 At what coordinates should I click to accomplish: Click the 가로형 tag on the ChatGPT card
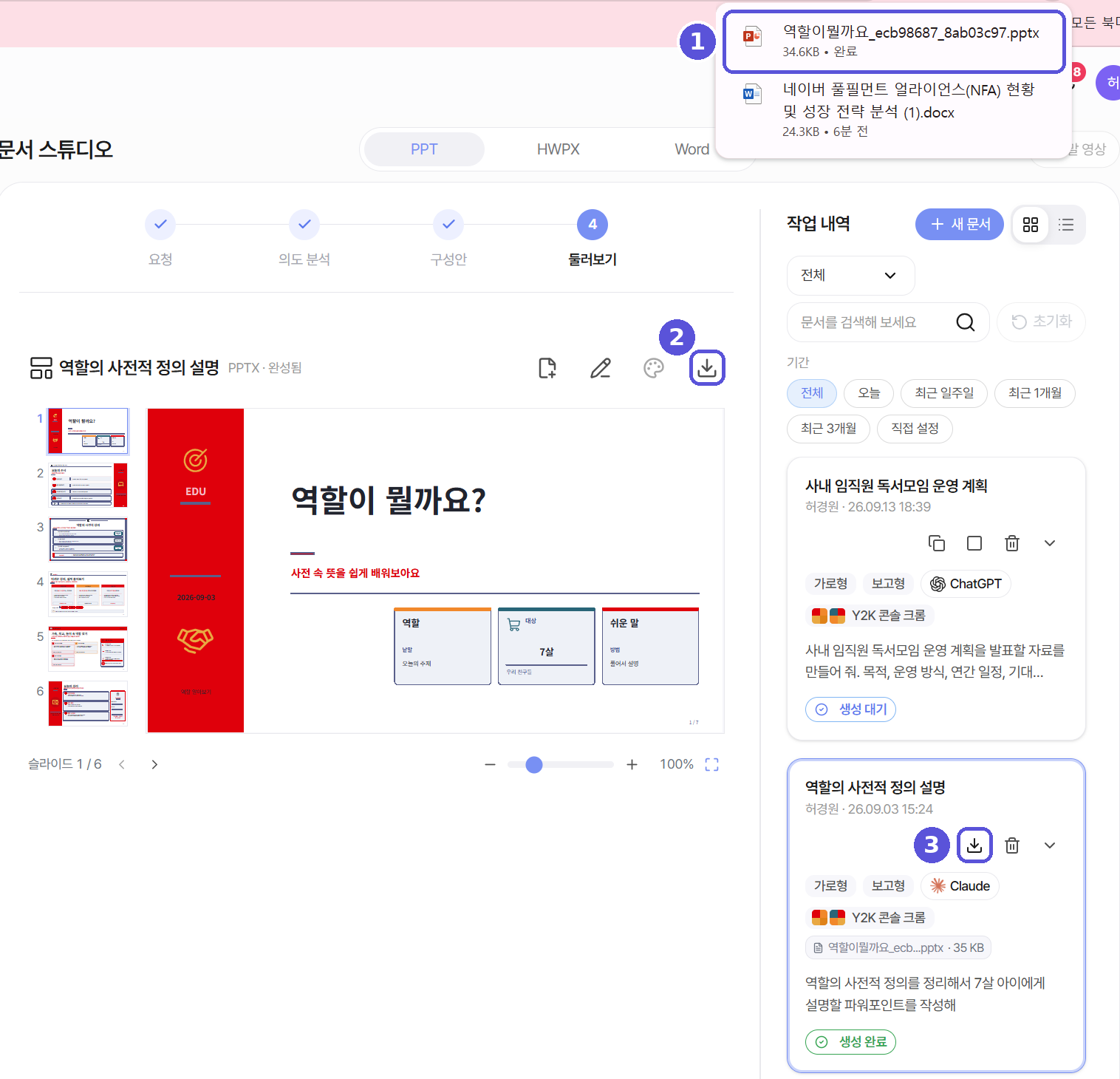[830, 584]
